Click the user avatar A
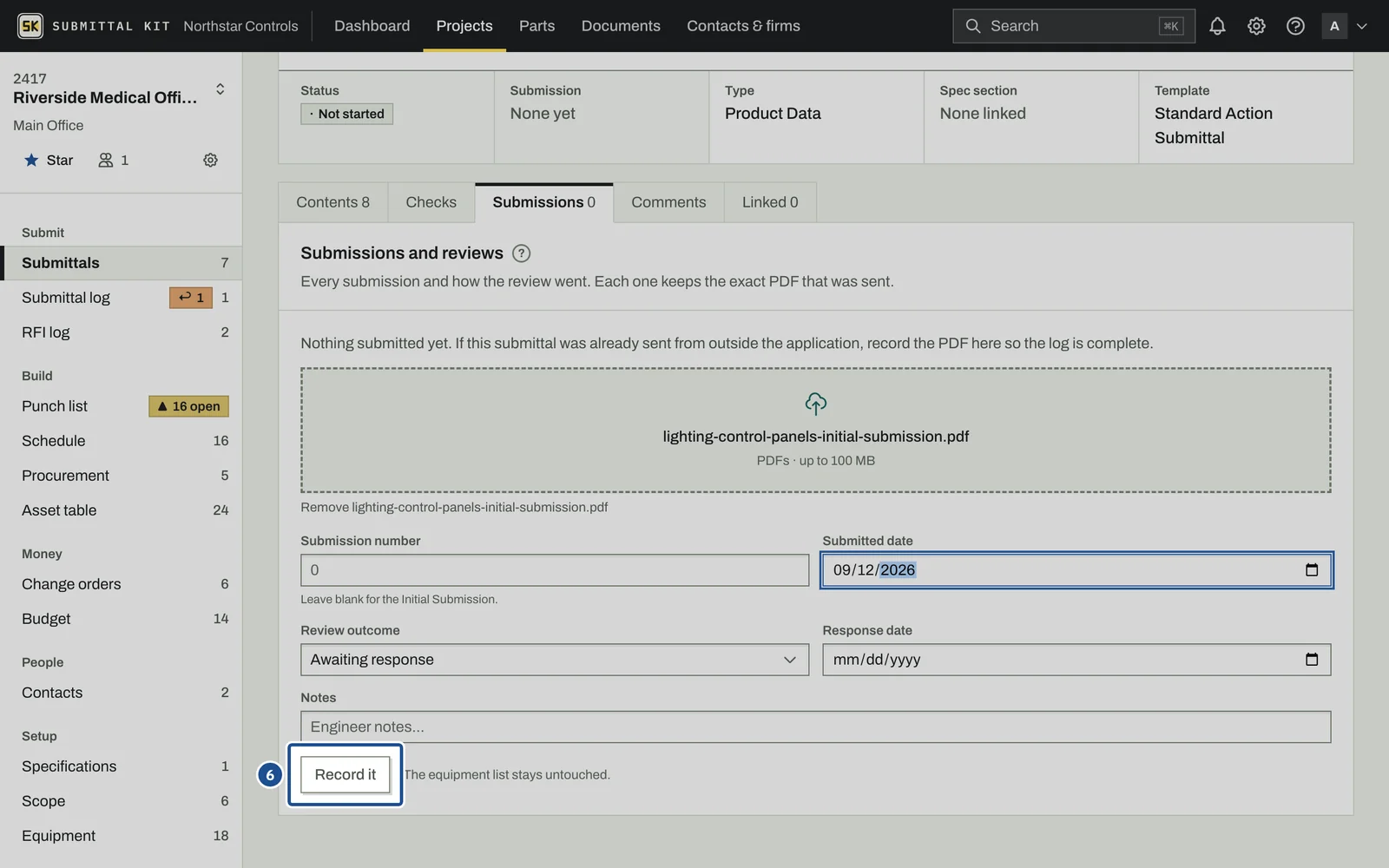 pyautogui.click(x=1334, y=26)
